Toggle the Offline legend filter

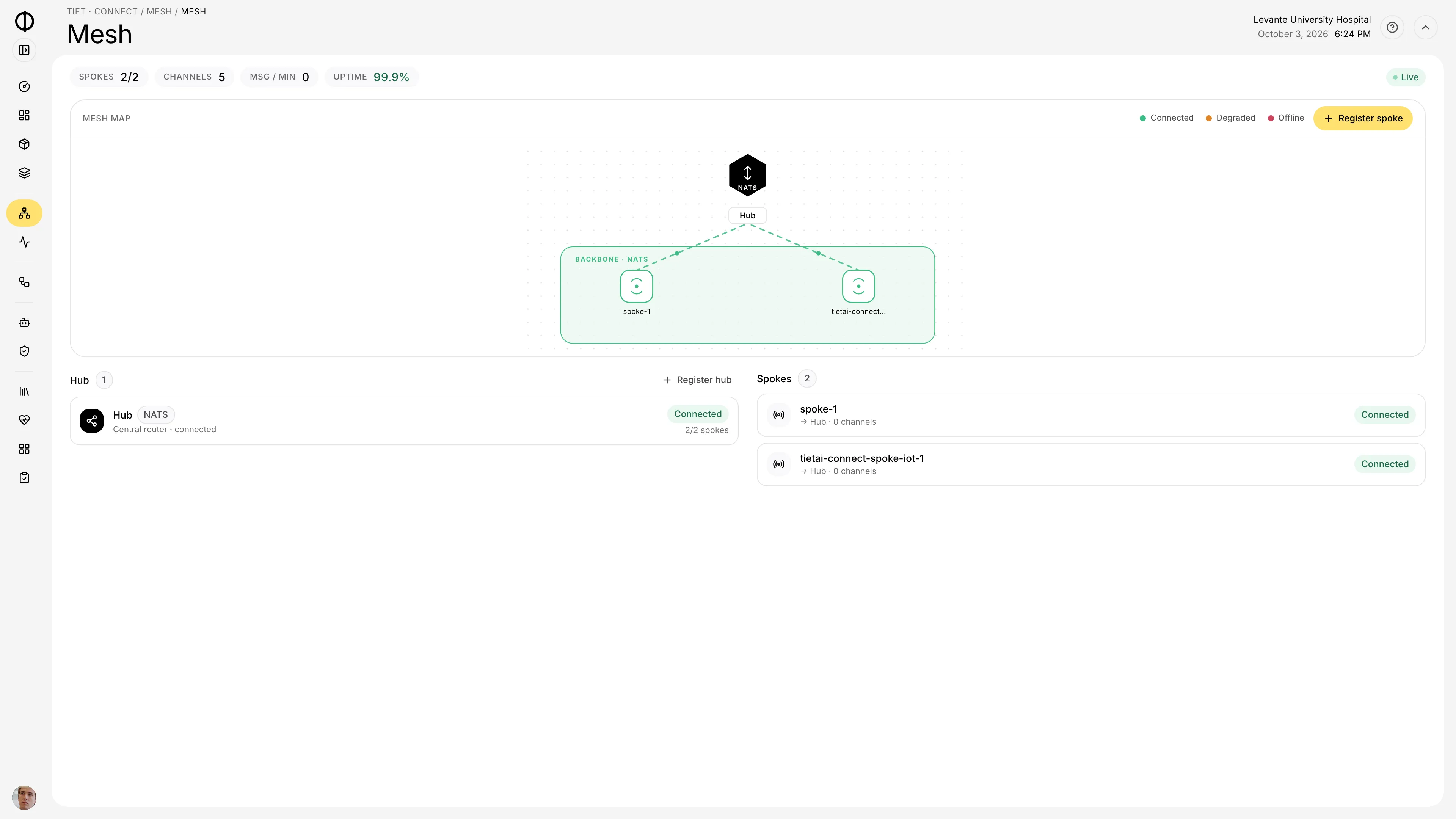(x=1285, y=118)
